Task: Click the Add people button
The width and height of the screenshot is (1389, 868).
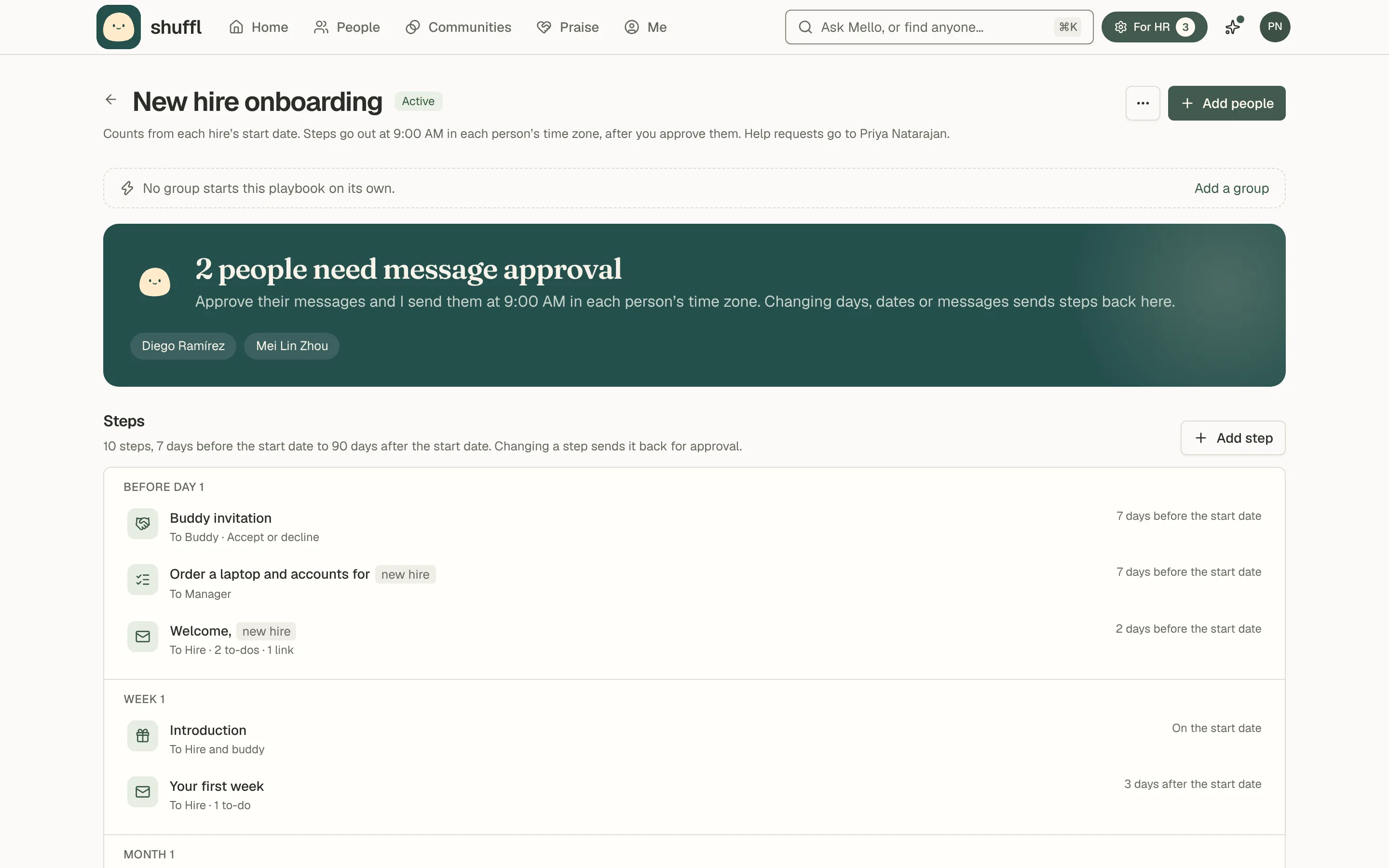Action: 1226,103
